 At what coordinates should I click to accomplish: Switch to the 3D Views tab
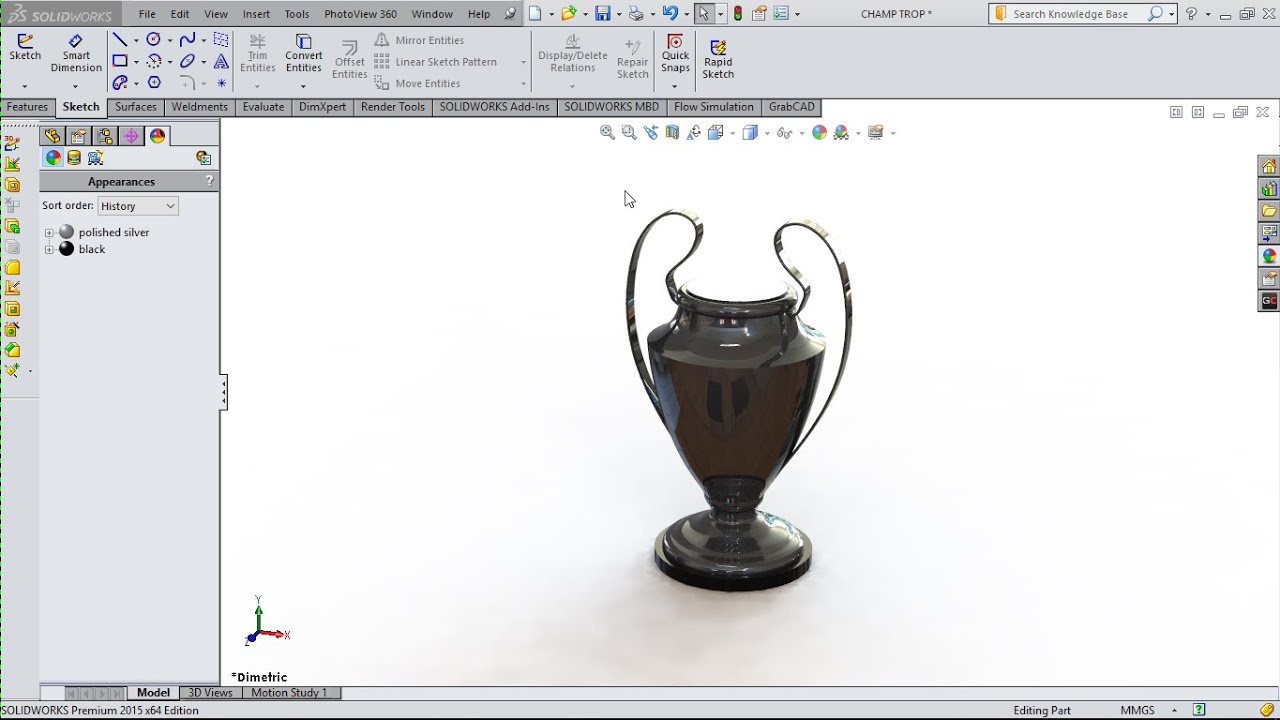210,692
